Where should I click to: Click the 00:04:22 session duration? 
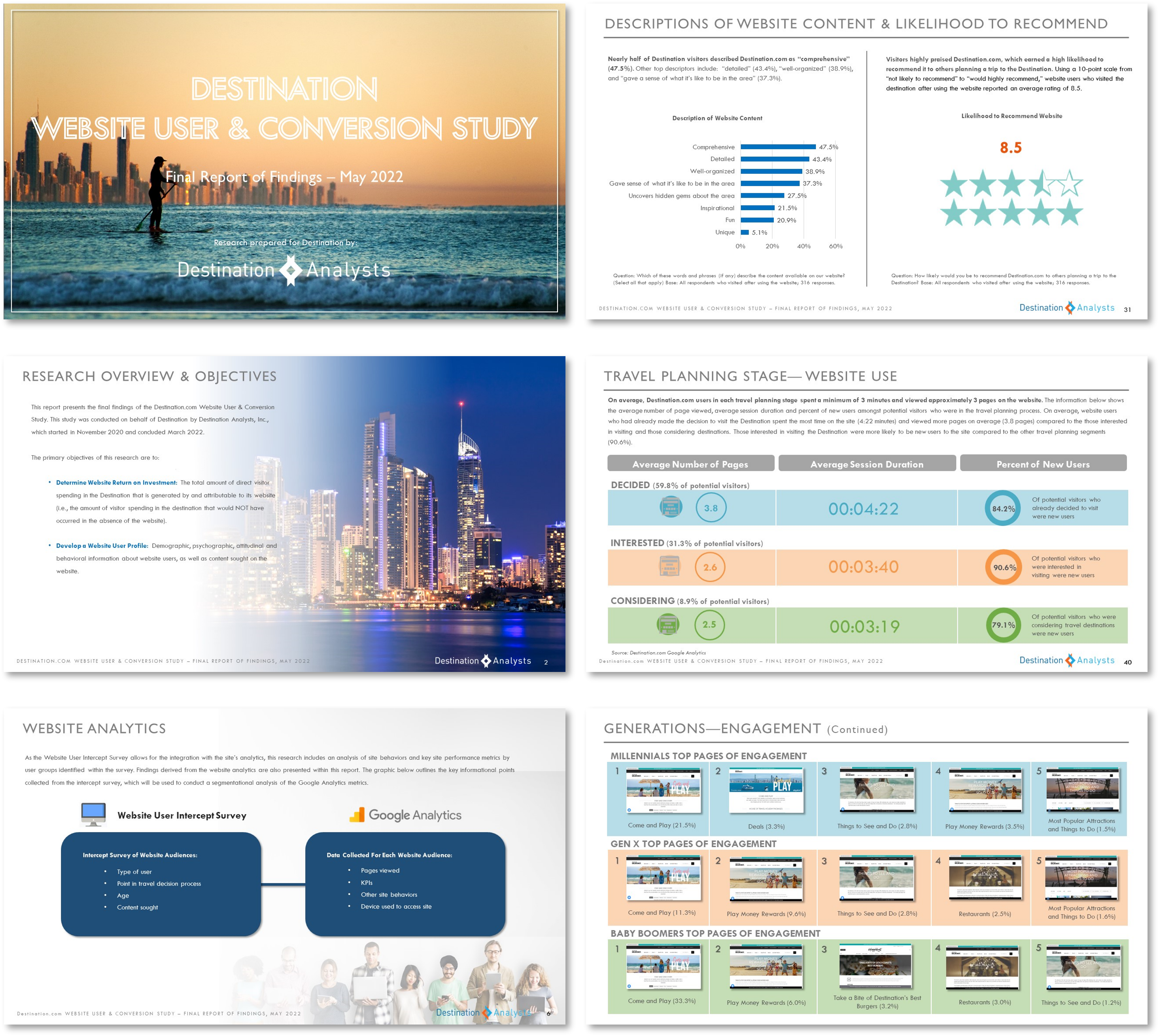pos(863,508)
